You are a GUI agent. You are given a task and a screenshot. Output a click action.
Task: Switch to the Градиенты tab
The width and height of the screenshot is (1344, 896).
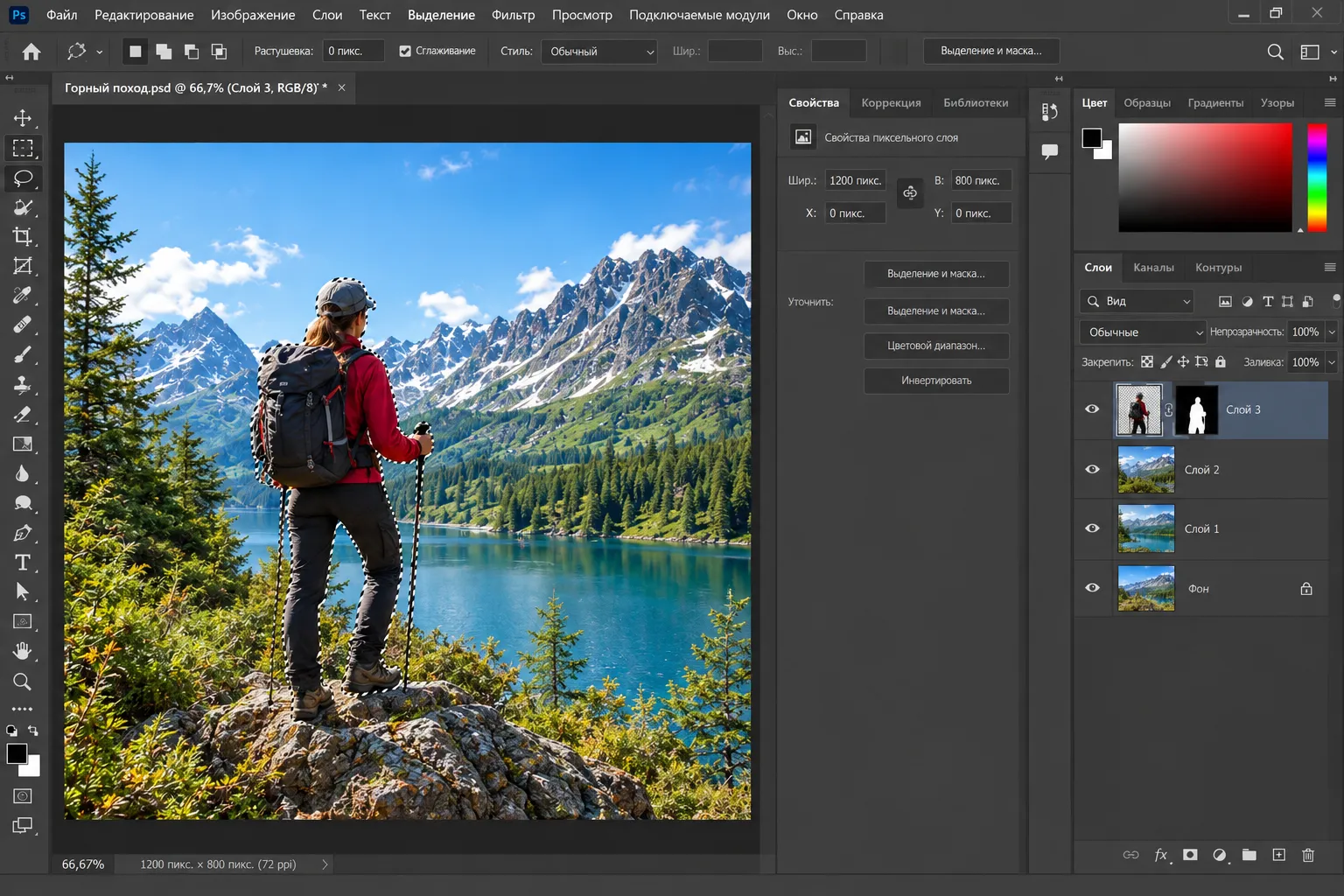[x=1215, y=102]
